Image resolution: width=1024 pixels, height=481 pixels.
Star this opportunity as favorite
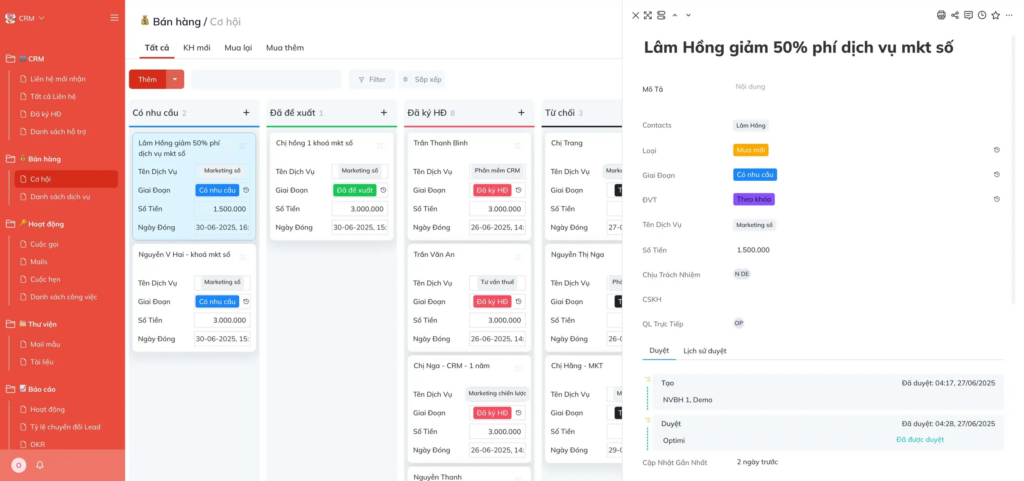point(996,15)
